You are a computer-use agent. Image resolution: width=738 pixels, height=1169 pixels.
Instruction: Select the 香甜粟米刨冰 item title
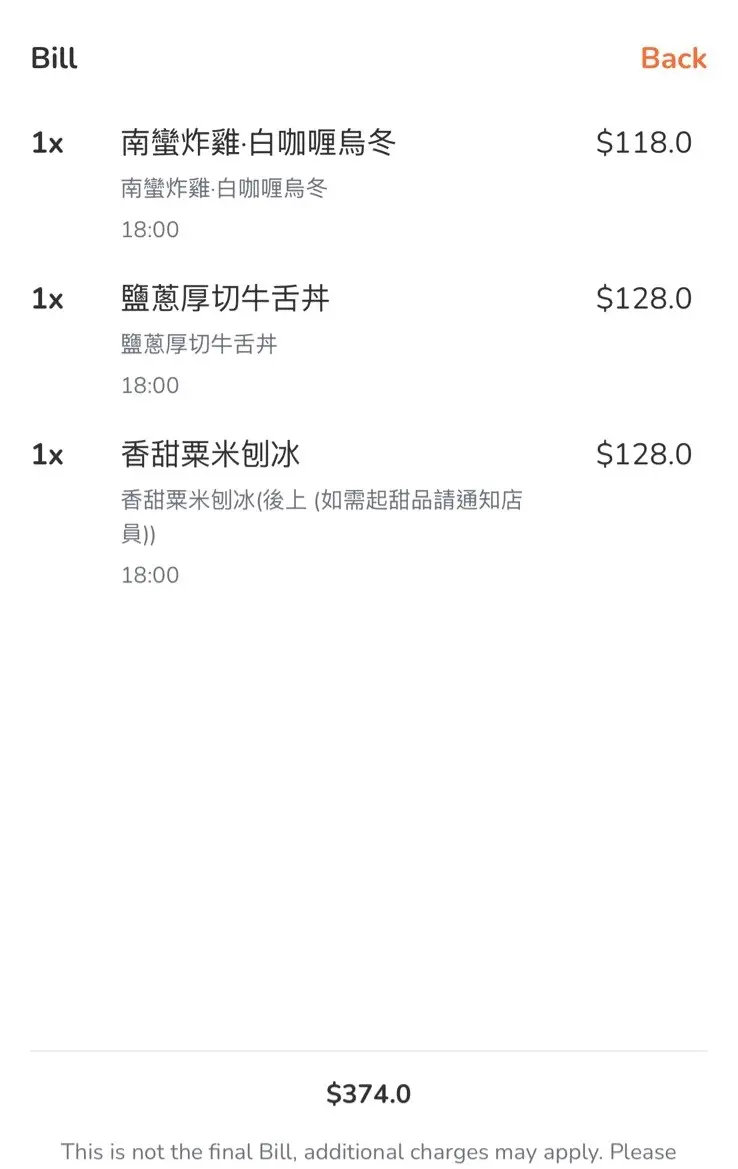pyautogui.click(x=210, y=455)
